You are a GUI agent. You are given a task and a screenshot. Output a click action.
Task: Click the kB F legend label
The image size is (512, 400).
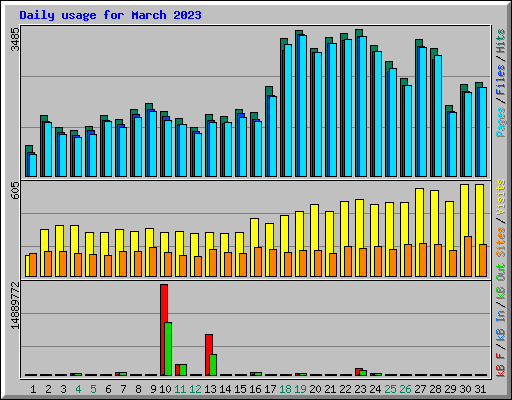coord(501,365)
